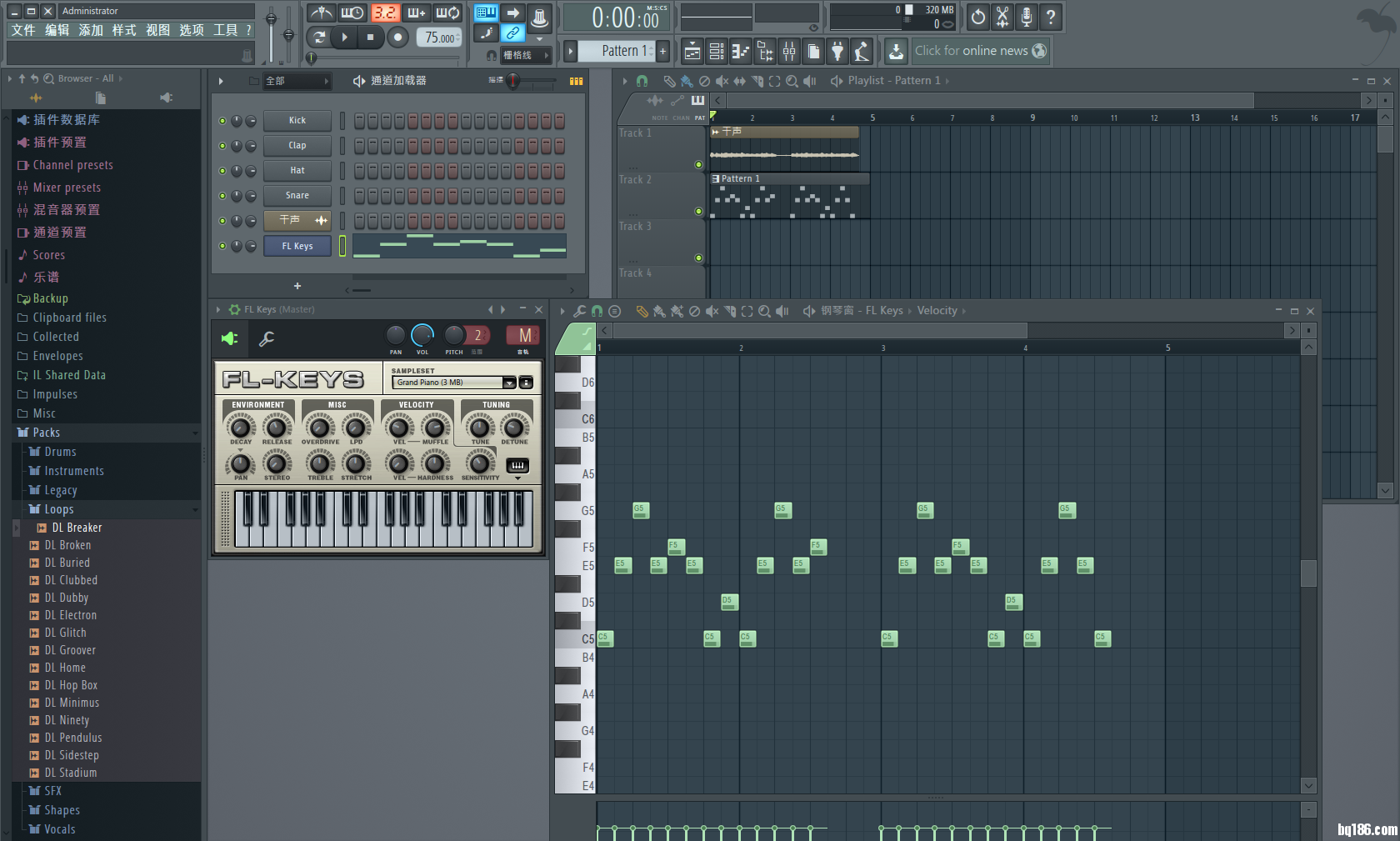This screenshot has width=1400, height=841.
Task: Open the 选项 menu
Action: coord(192,30)
